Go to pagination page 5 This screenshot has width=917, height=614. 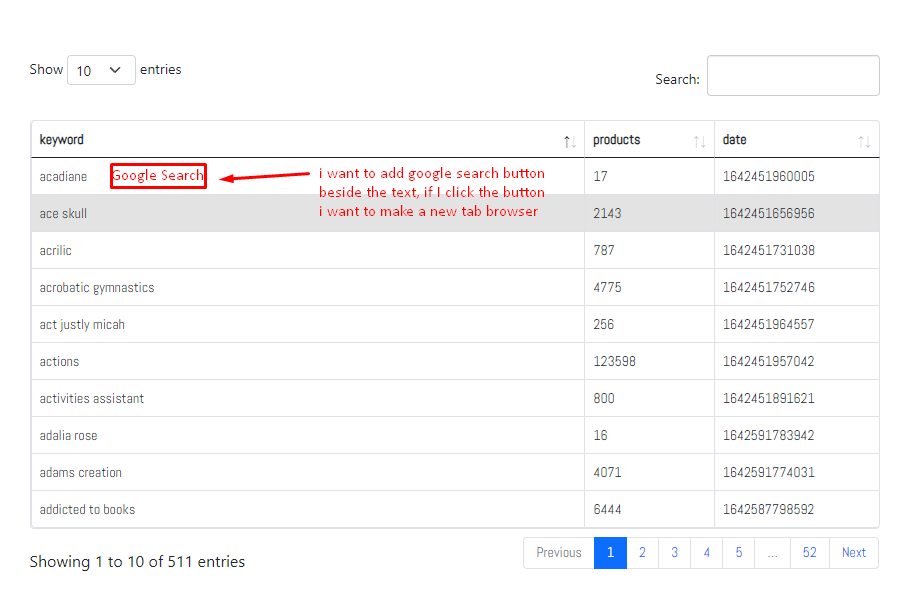point(739,553)
